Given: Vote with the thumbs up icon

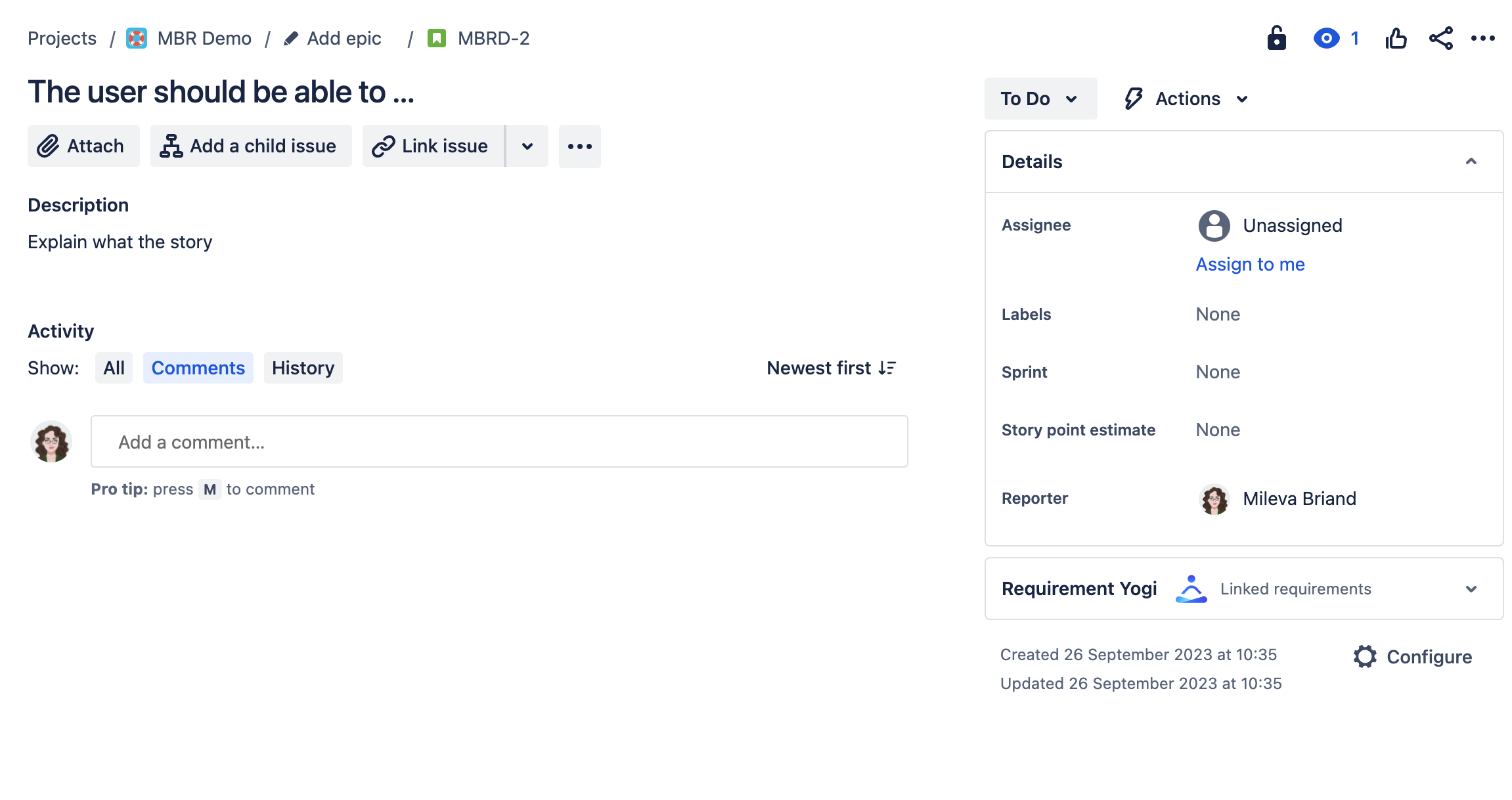Looking at the screenshot, I should (x=1395, y=38).
